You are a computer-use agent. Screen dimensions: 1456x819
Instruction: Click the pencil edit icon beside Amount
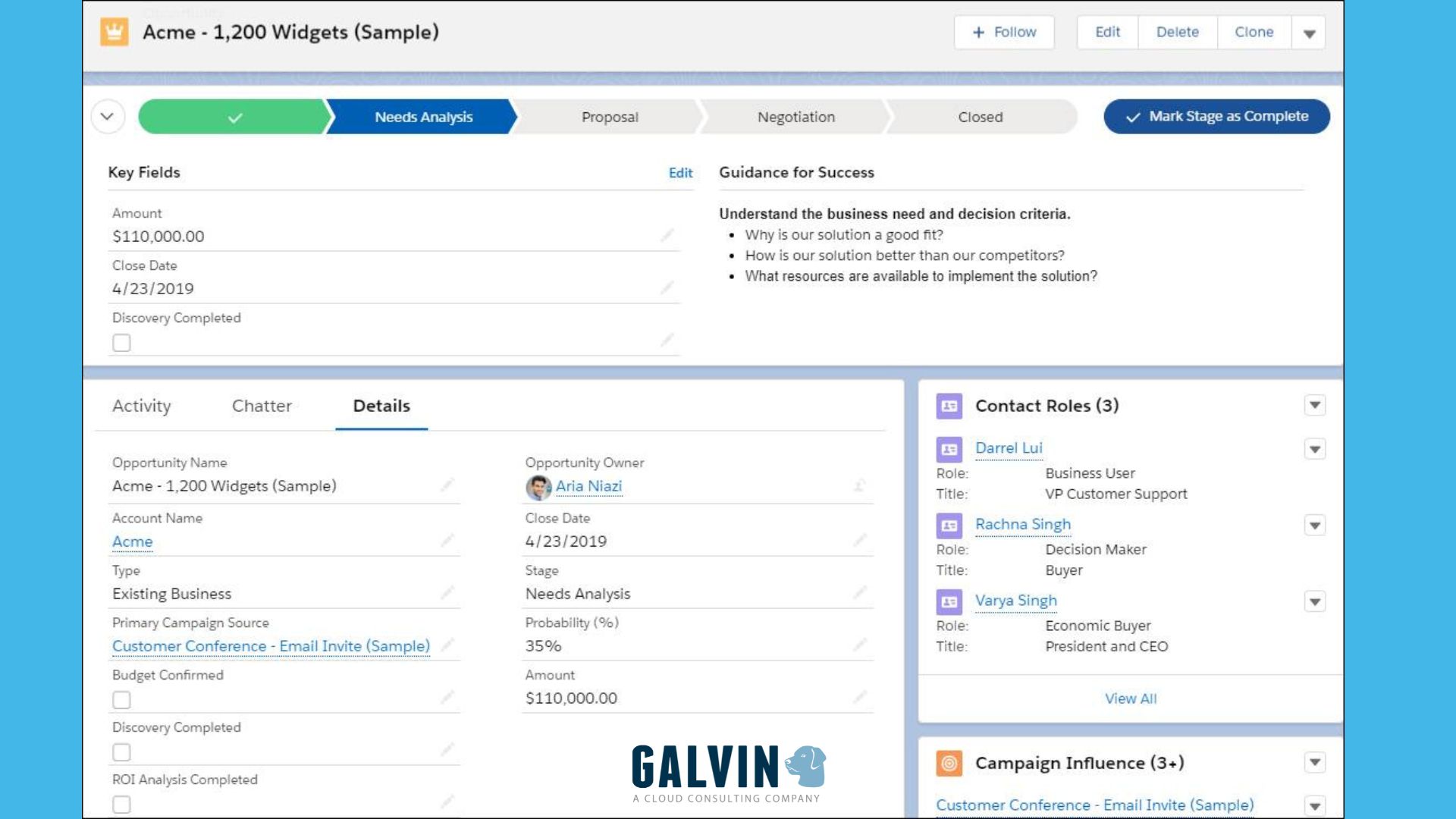click(667, 236)
